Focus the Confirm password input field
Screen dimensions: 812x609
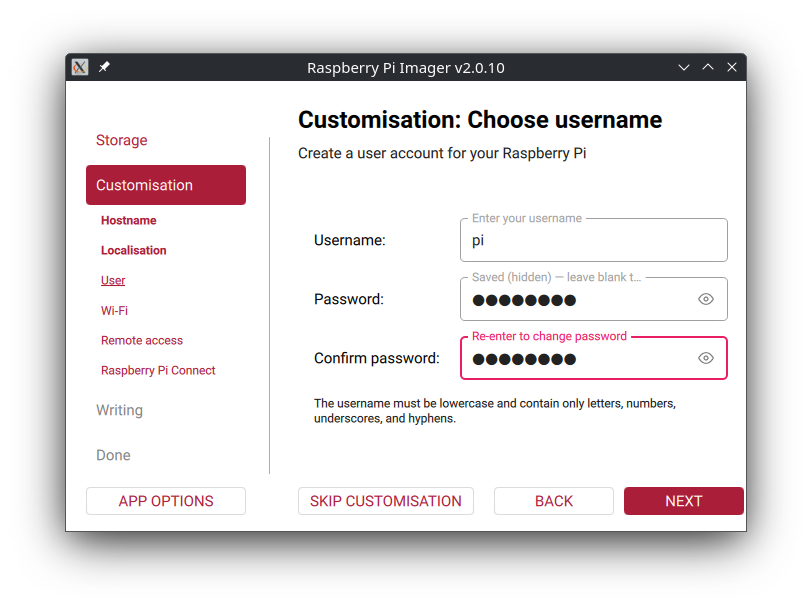(x=593, y=358)
